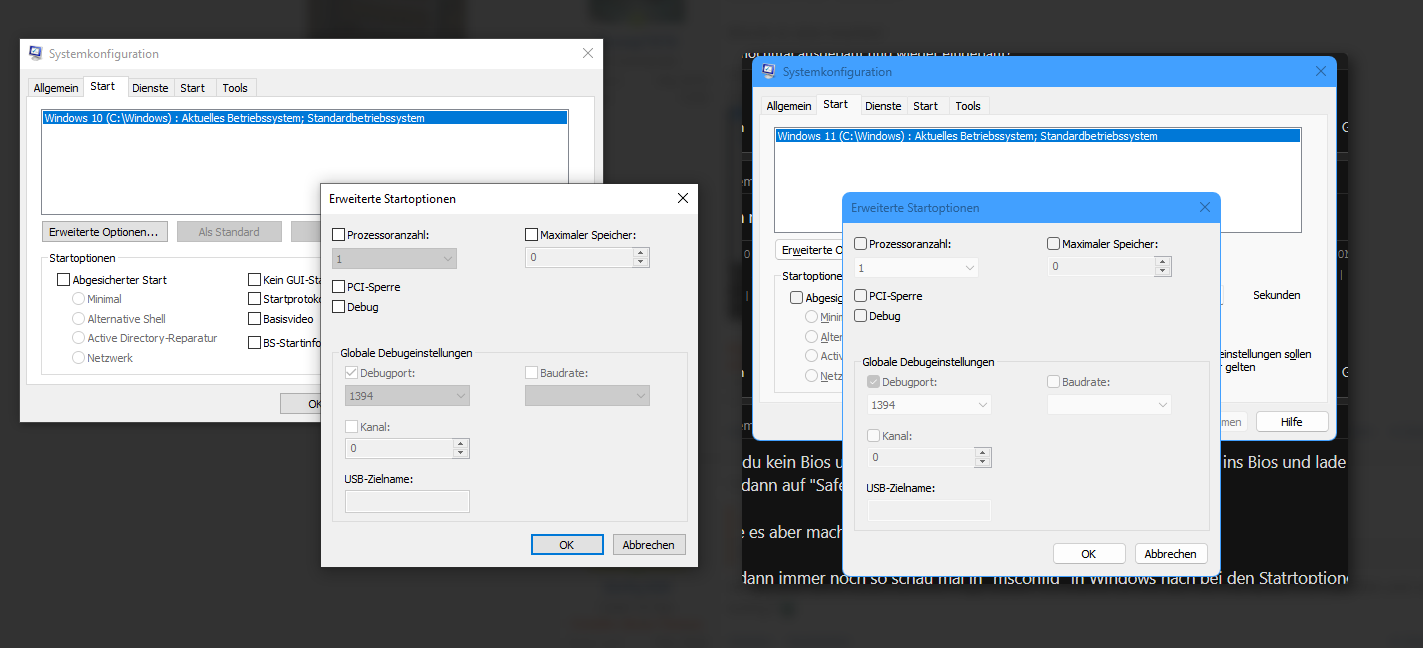The image size is (1423, 648).
Task: Open the Baudrate dropdown in the white-titled dialog
Action: (587, 396)
